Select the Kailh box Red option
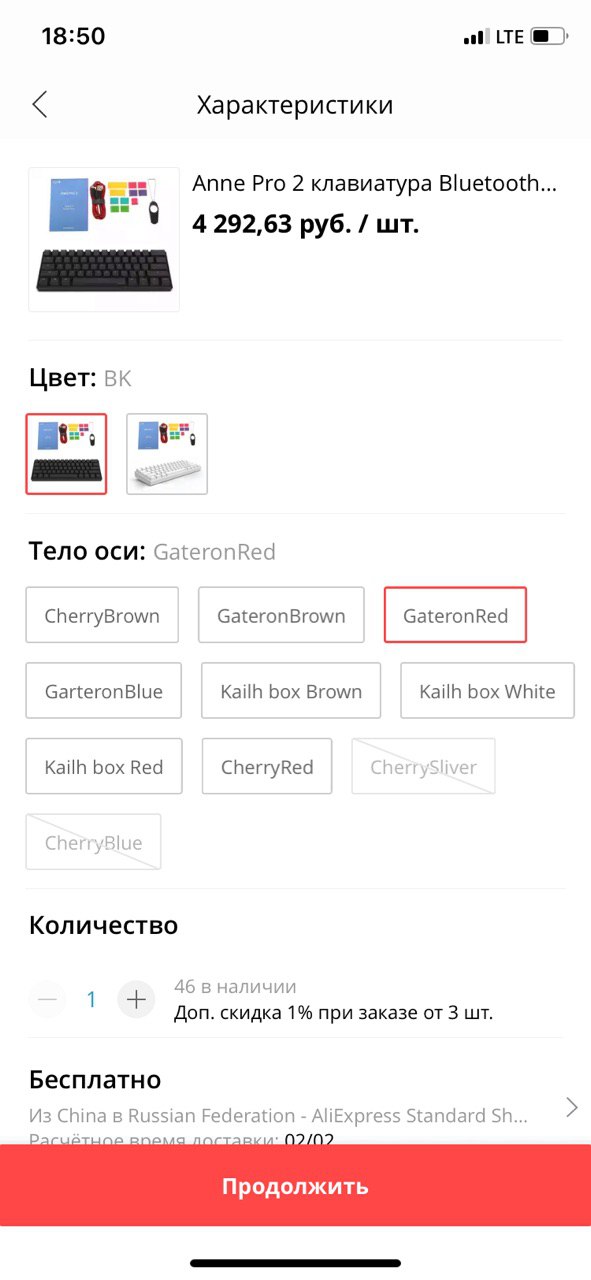 pyautogui.click(x=104, y=767)
